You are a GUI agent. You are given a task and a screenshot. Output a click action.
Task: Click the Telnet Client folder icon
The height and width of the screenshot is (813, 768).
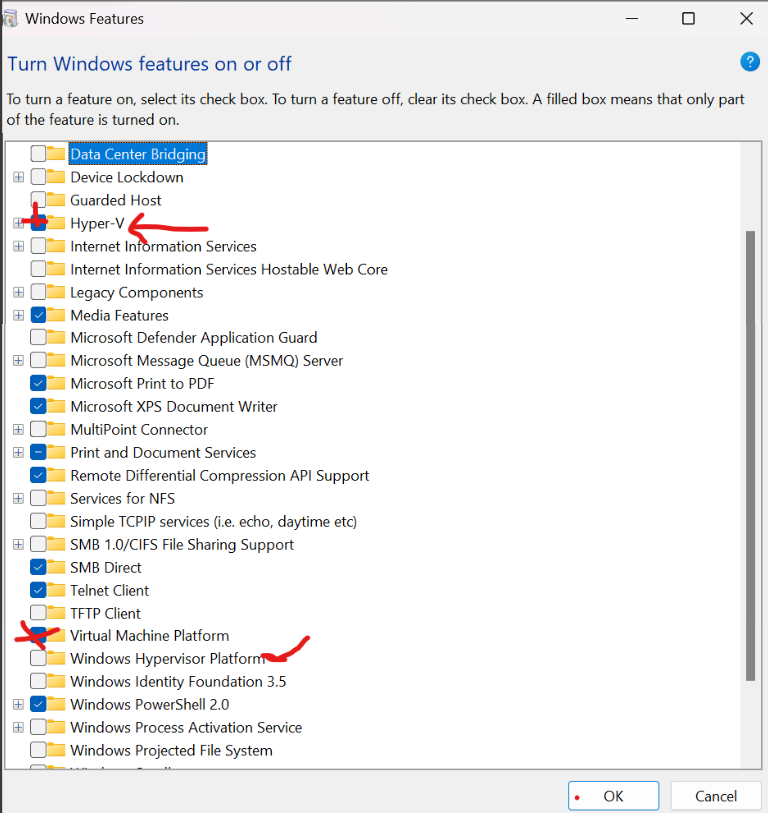coord(56,590)
